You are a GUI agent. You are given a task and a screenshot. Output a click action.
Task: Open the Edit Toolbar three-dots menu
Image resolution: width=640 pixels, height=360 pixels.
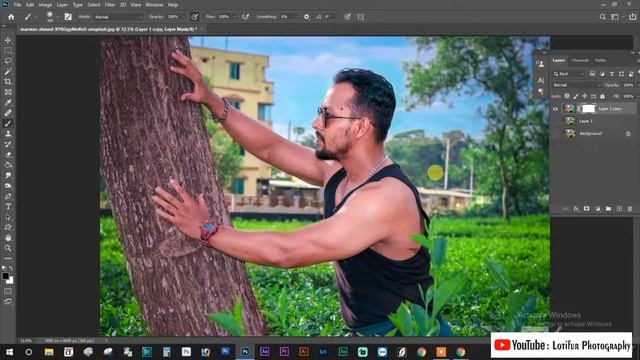click(8, 258)
